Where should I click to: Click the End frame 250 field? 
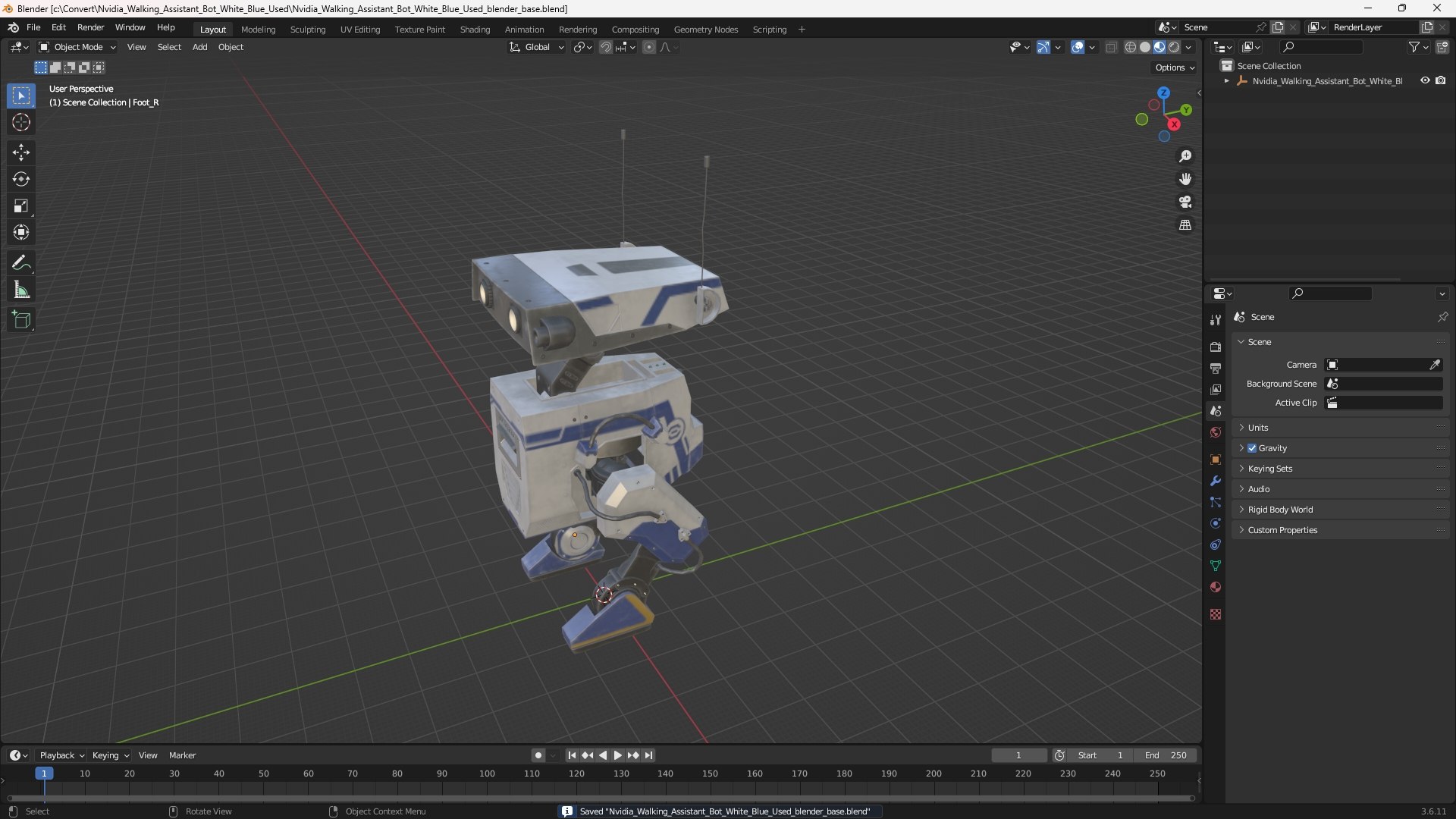point(1166,755)
